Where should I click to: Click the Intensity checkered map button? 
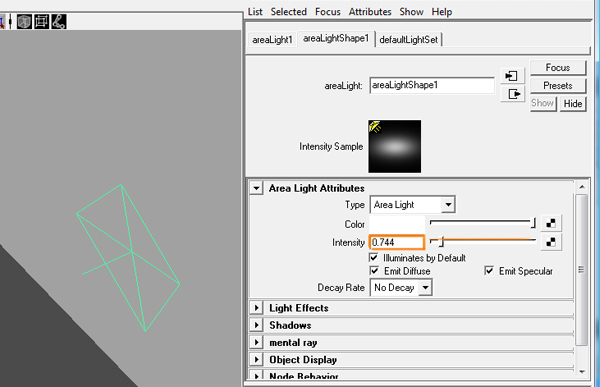551,242
